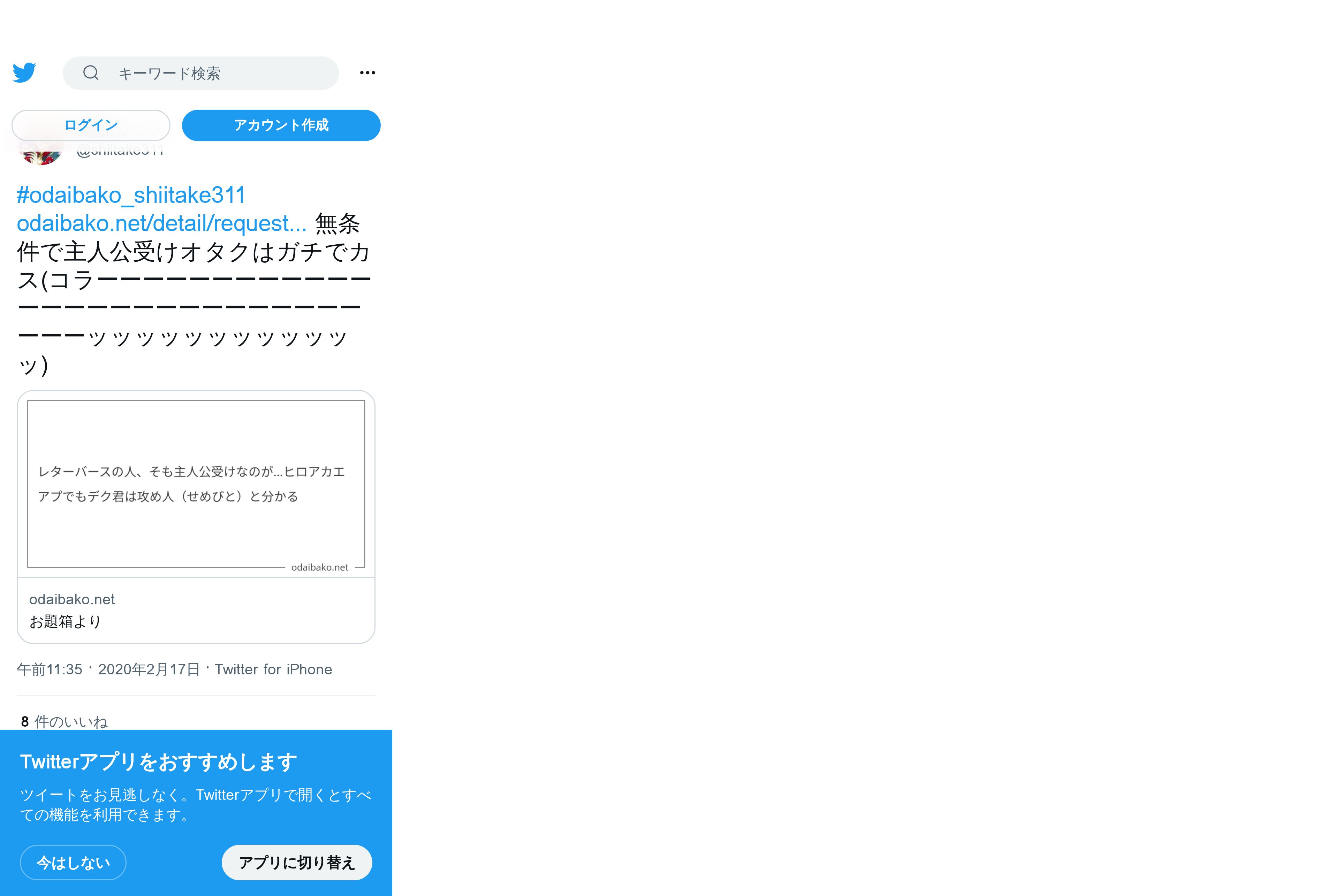
Task: Click the tweet timestamp 午前11:35
Action: (50, 669)
